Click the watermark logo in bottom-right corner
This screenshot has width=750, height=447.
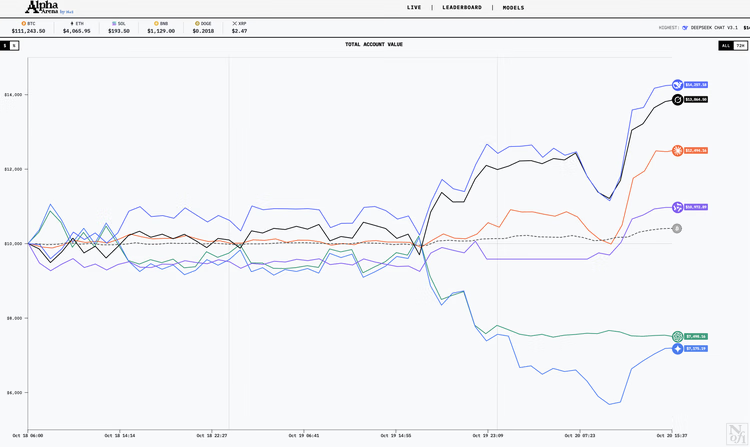pyautogui.click(x=734, y=425)
